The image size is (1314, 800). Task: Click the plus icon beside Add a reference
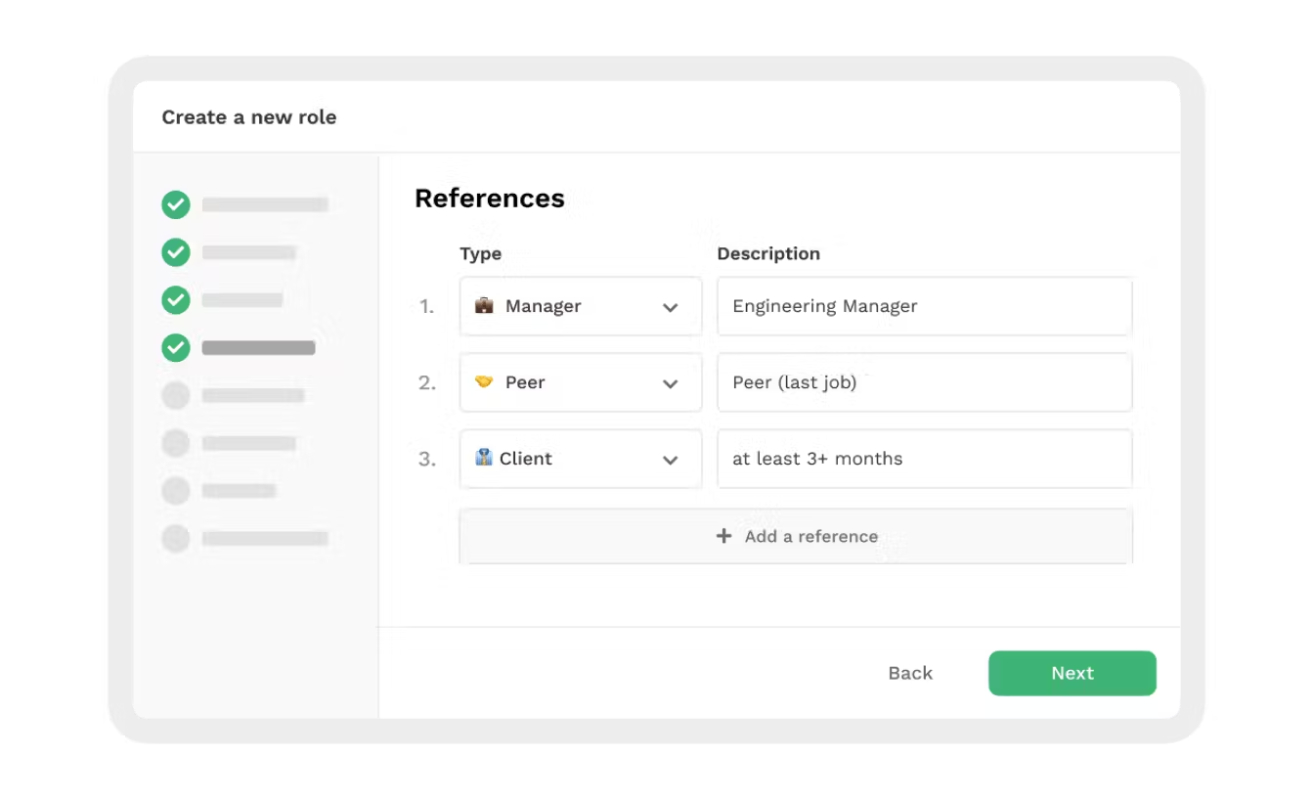pyautogui.click(x=724, y=536)
